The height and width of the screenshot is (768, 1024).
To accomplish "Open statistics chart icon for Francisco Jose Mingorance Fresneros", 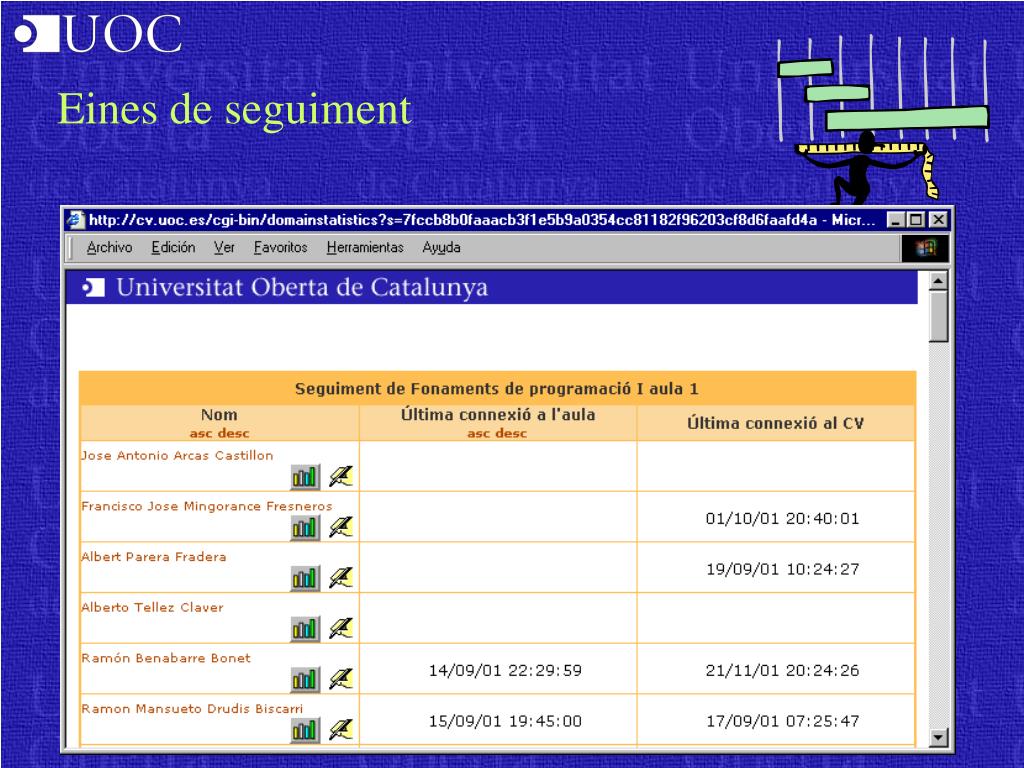I will click(x=305, y=528).
